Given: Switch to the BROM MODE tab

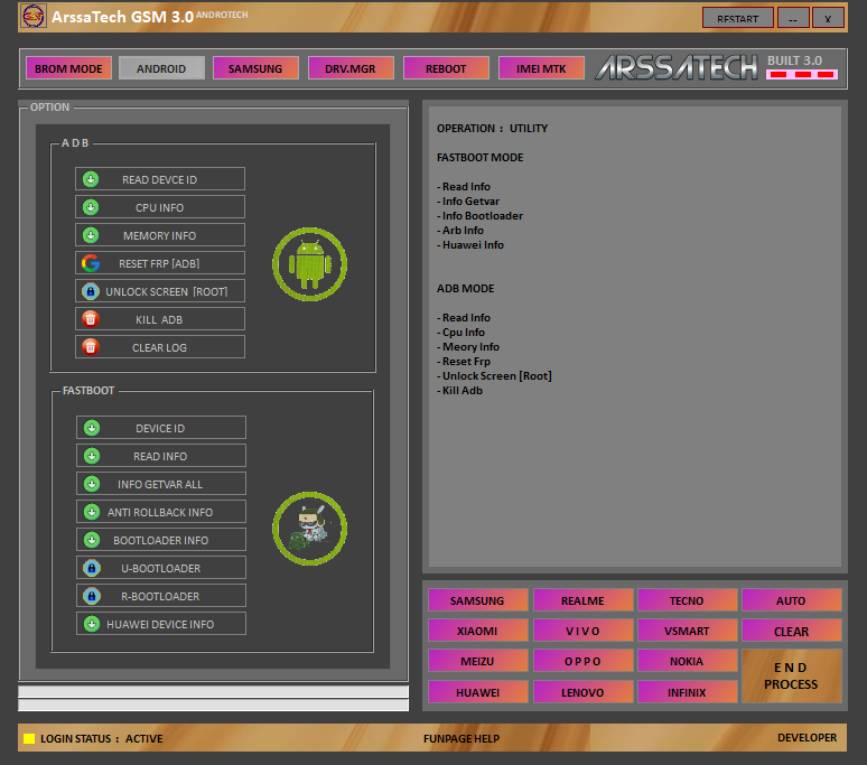Looking at the screenshot, I should click(69, 69).
